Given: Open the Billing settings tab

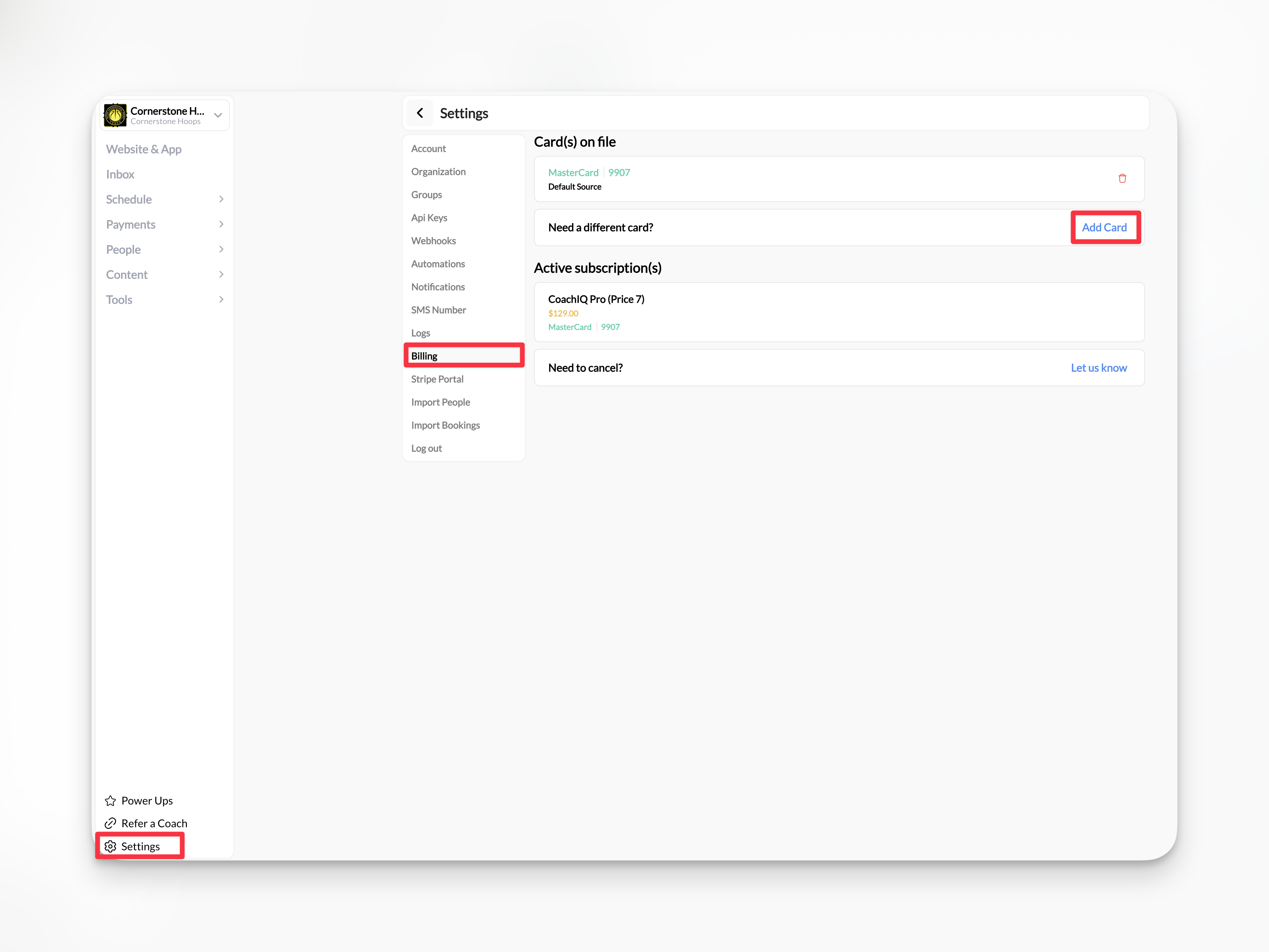Looking at the screenshot, I should click(x=425, y=356).
